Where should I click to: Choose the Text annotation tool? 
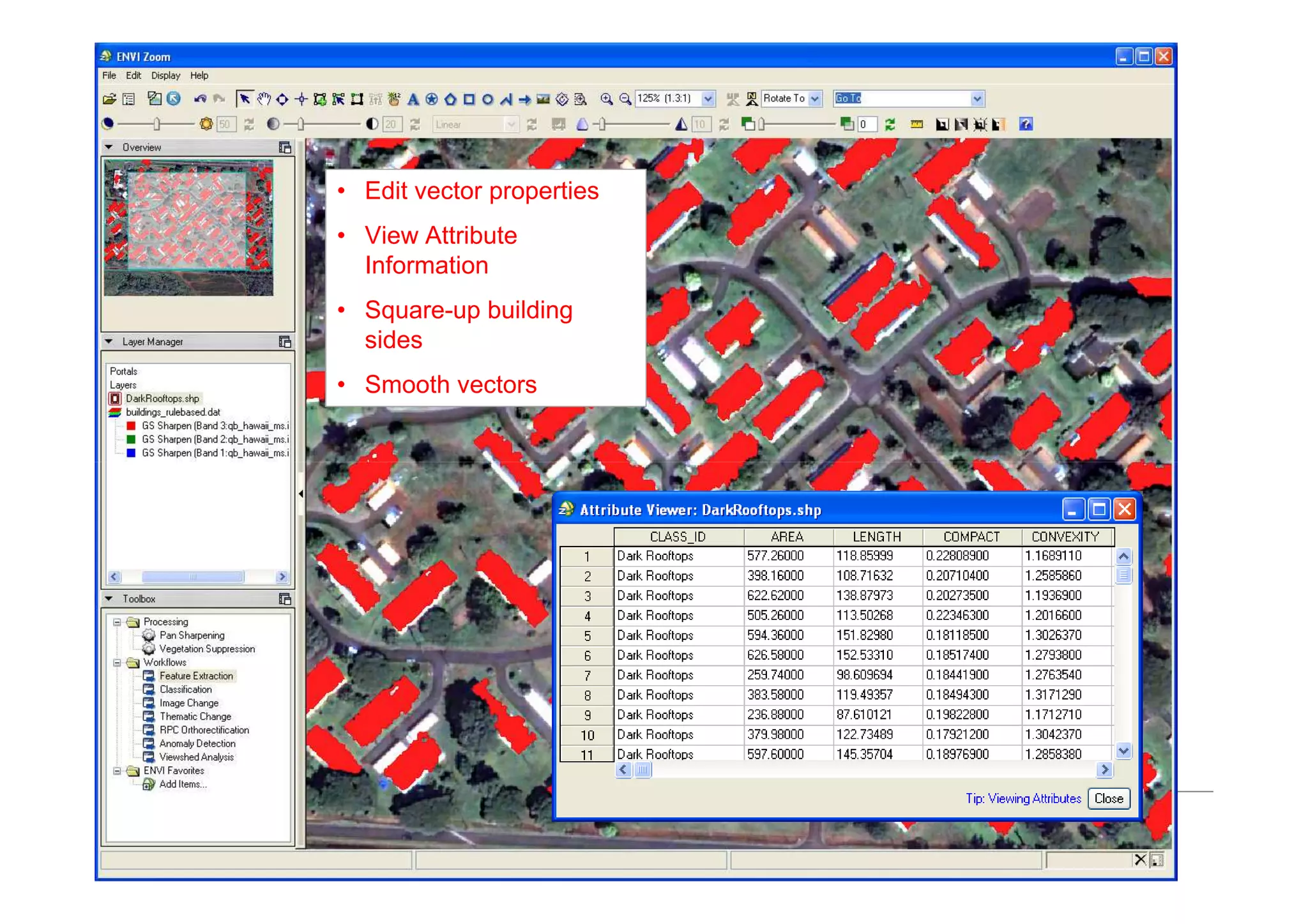413,99
